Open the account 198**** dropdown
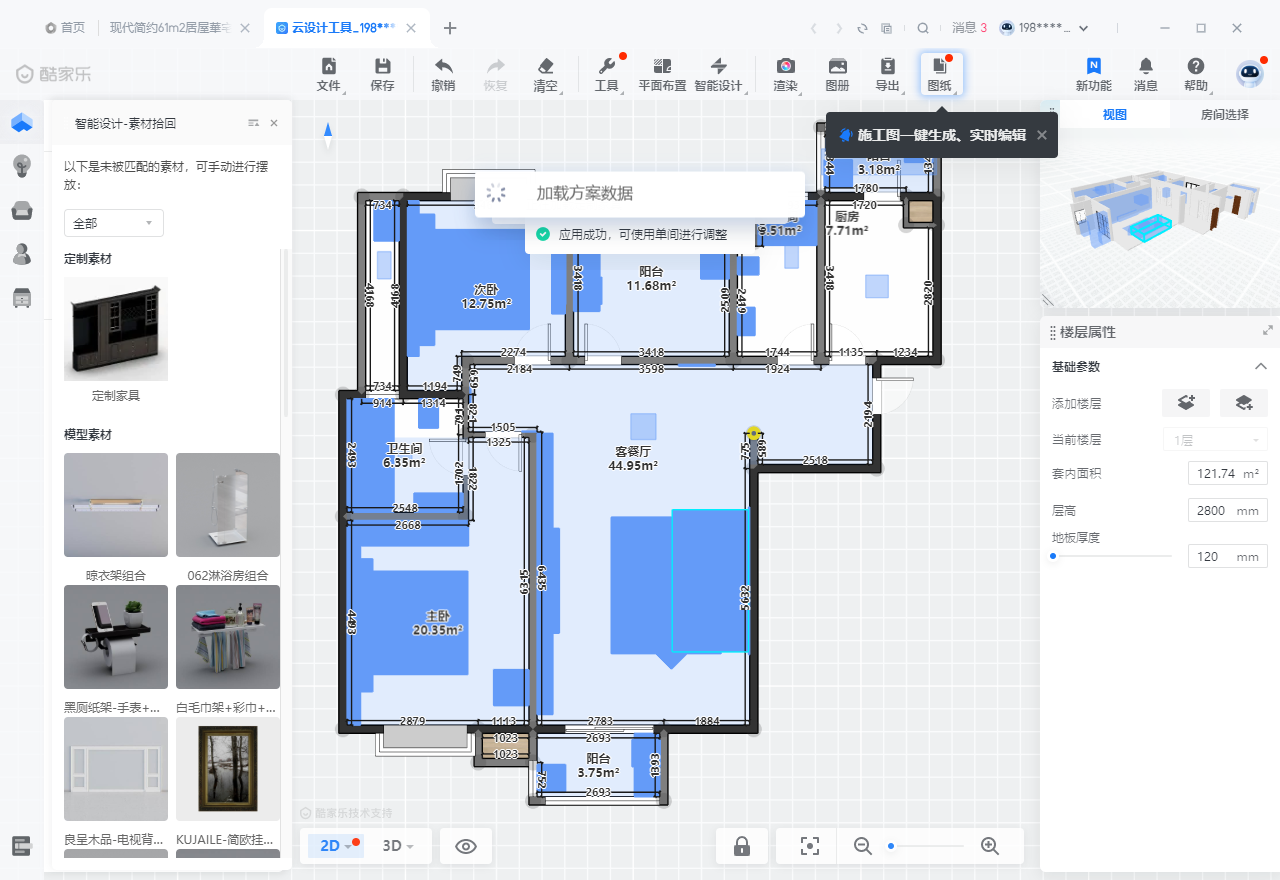The width and height of the screenshot is (1280, 880). [x=1045, y=28]
